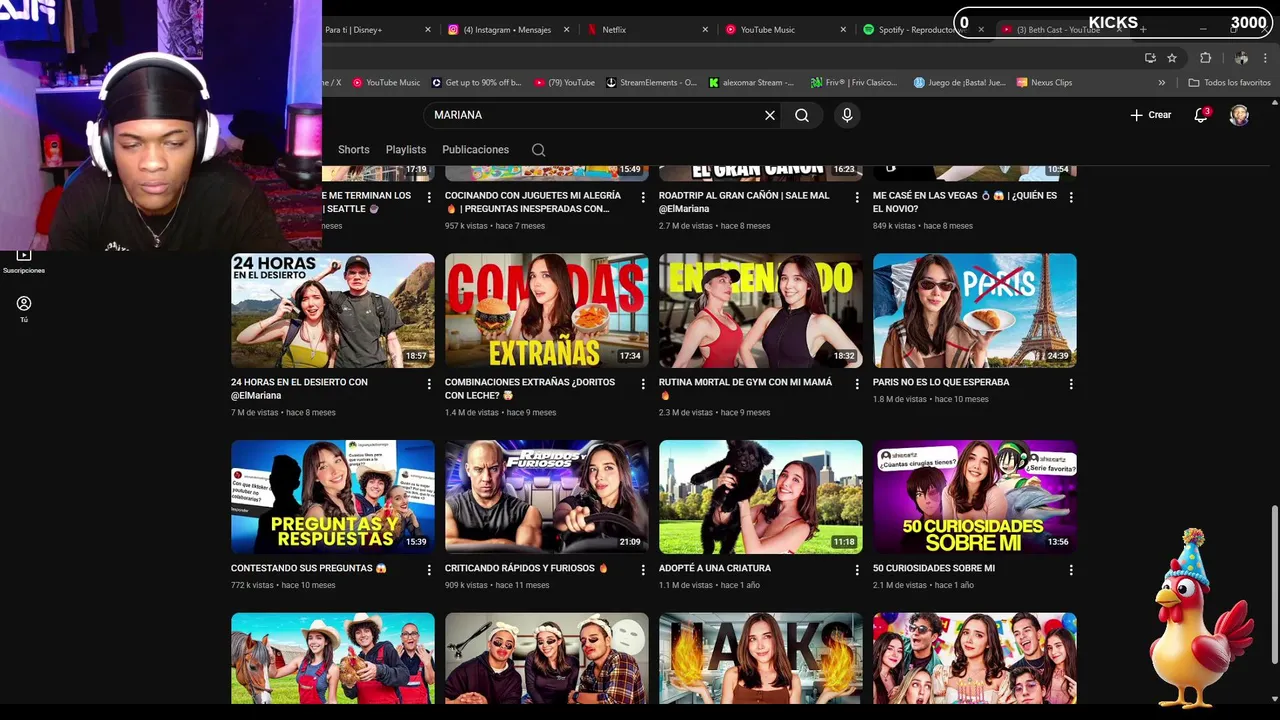Click the 'ROADTRIP AL GRAN CAÑÓN' video title
The height and width of the screenshot is (720, 1280).
pos(744,202)
